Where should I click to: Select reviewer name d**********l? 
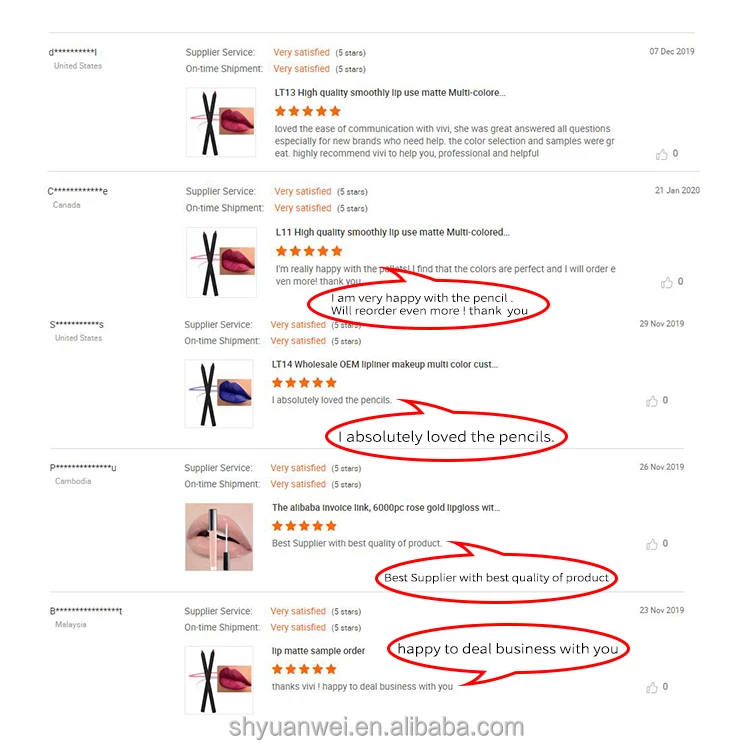(x=73, y=52)
